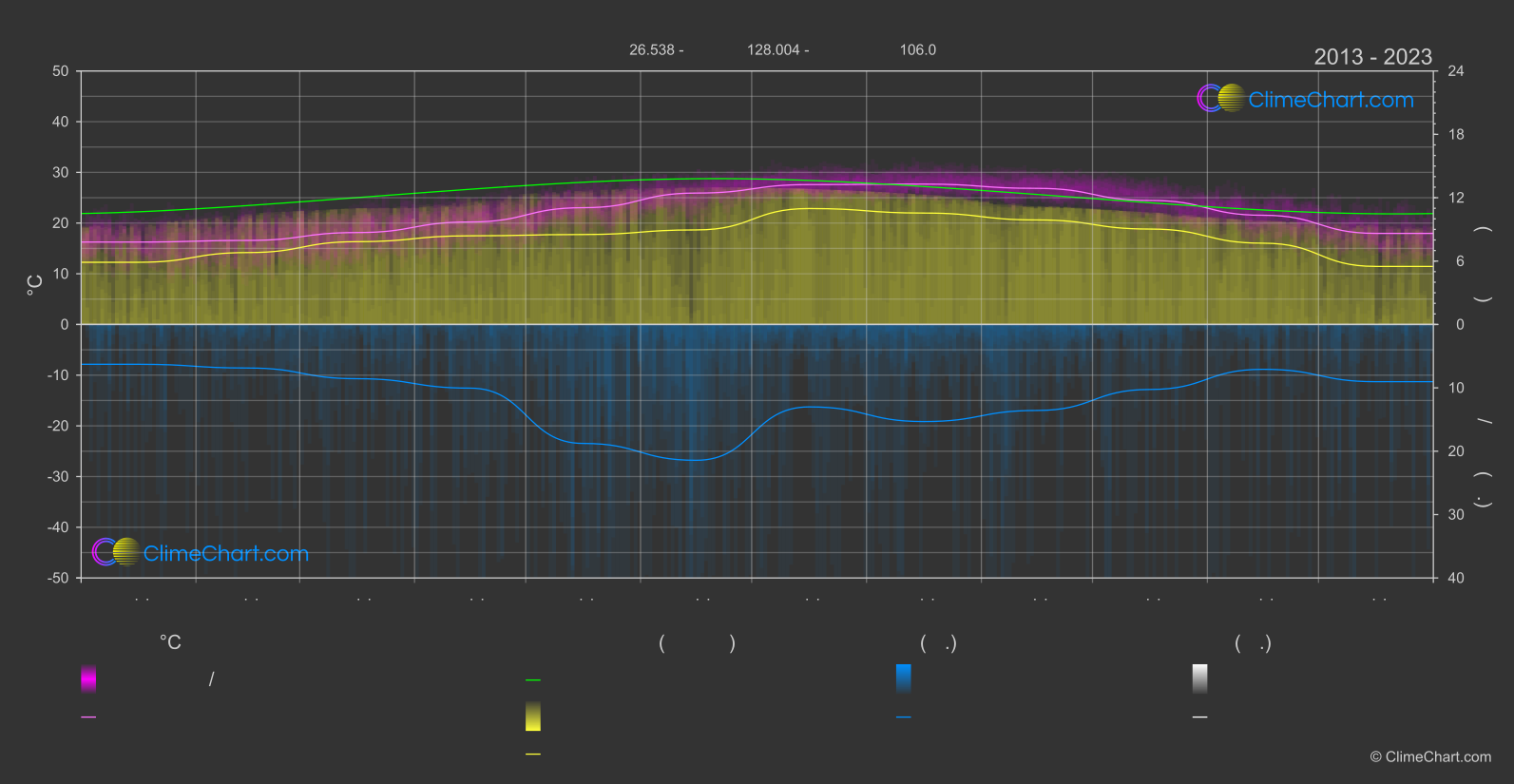Click the °C legend heading
Viewport: 1514px width, 784px height.
170,643
